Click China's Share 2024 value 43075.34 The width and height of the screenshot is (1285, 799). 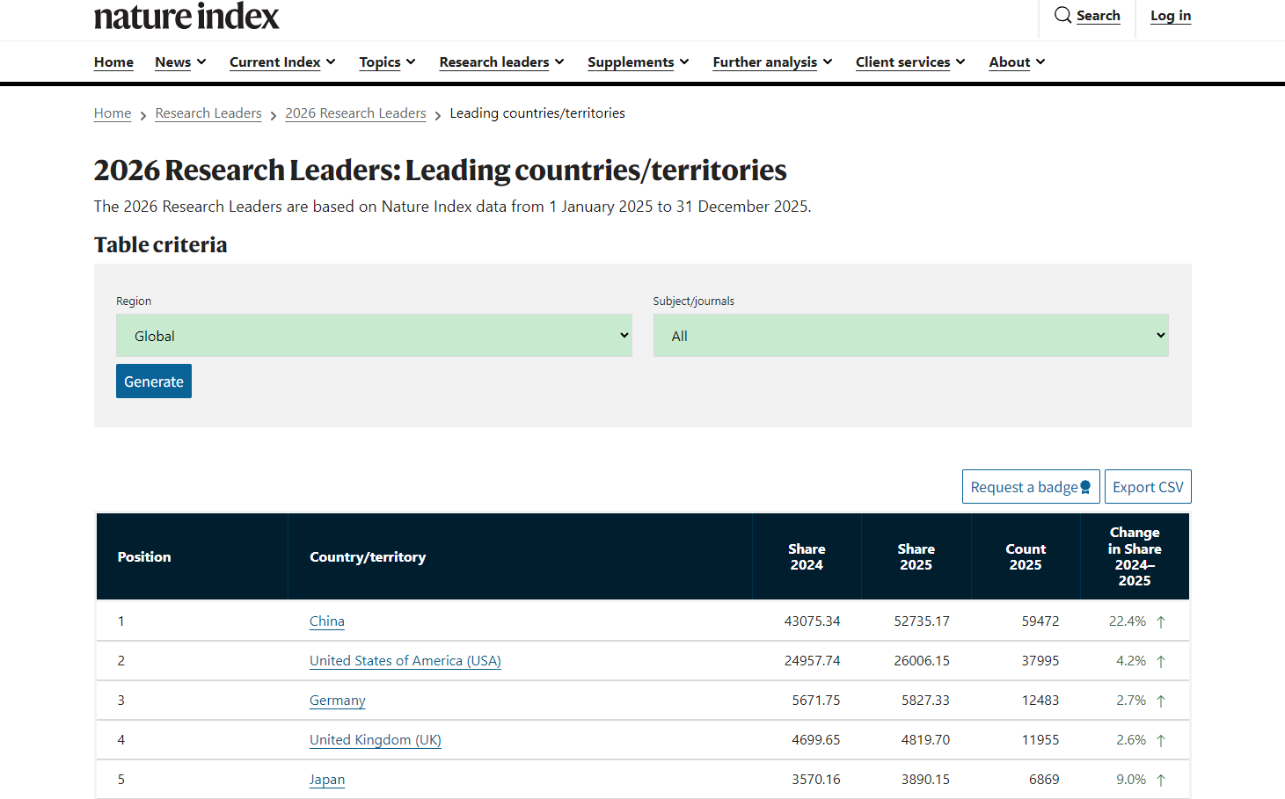click(x=812, y=622)
